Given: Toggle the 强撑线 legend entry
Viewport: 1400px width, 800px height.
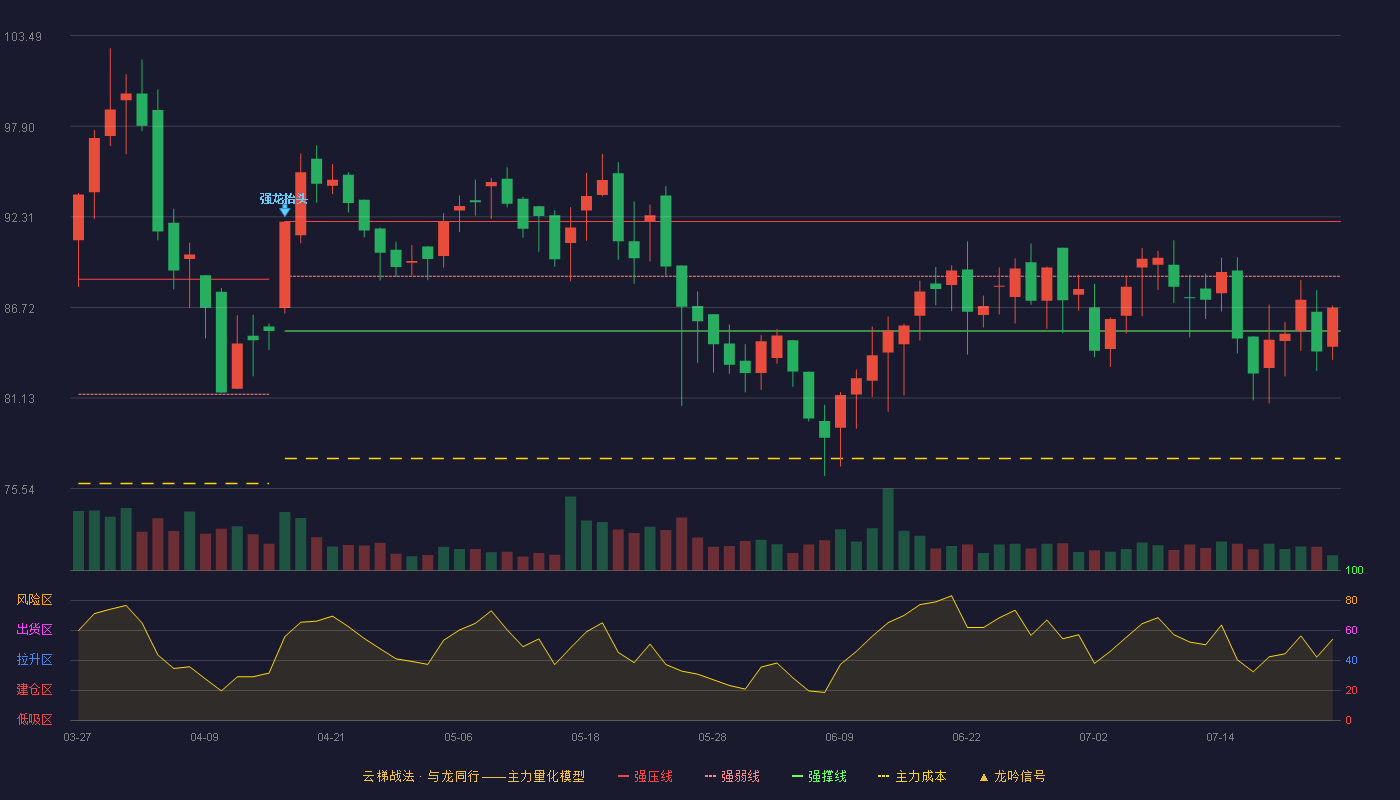Looking at the screenshot, I should coord(819,776).
